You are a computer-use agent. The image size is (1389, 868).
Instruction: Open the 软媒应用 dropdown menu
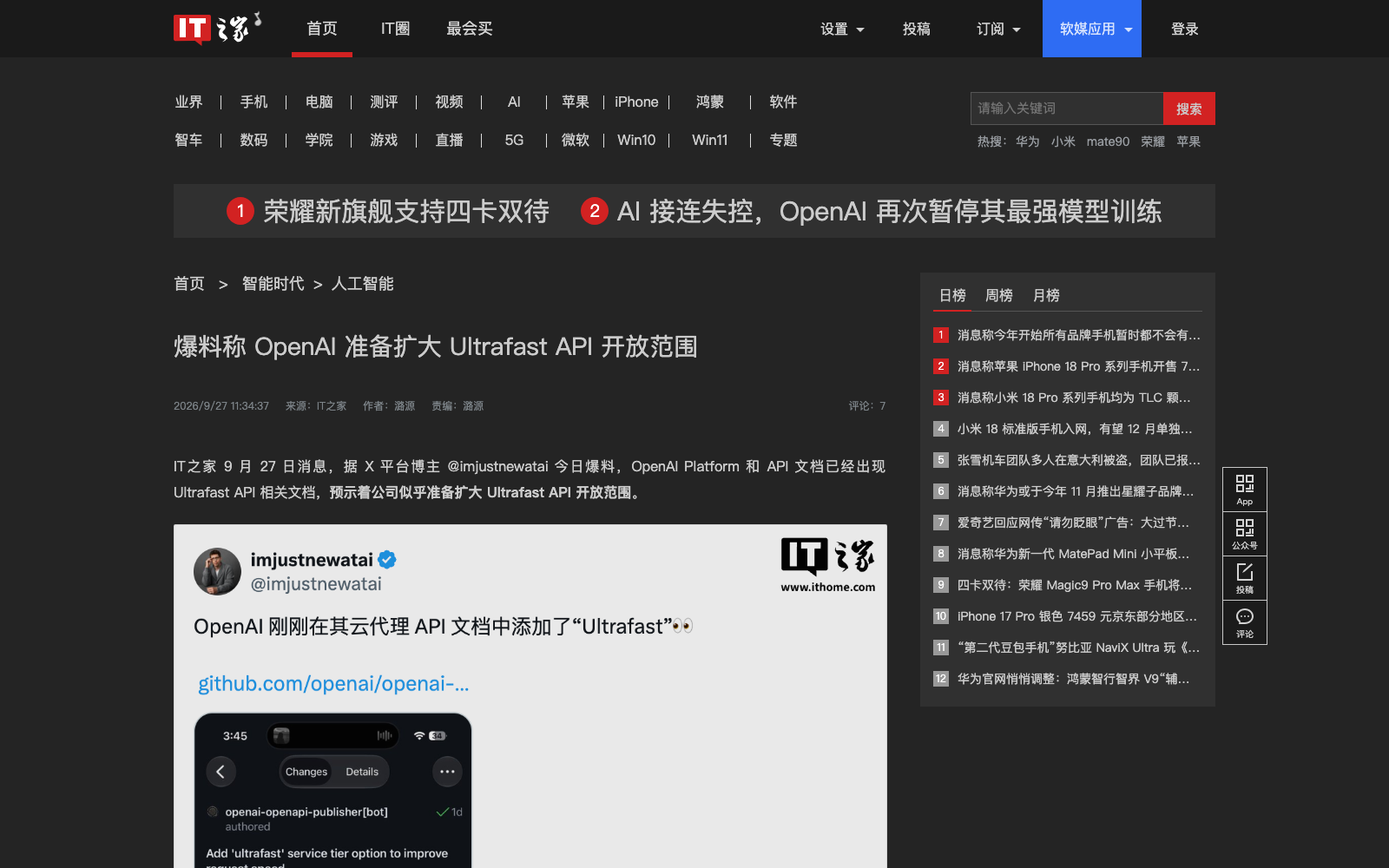(1092, 29)
